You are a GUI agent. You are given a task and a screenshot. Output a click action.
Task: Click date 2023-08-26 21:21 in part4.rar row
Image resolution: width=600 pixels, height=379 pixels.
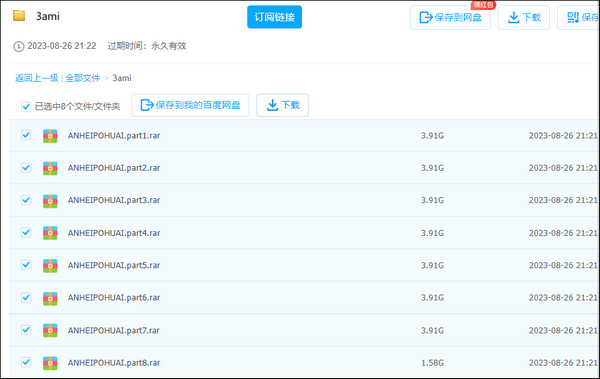(563, 233)
